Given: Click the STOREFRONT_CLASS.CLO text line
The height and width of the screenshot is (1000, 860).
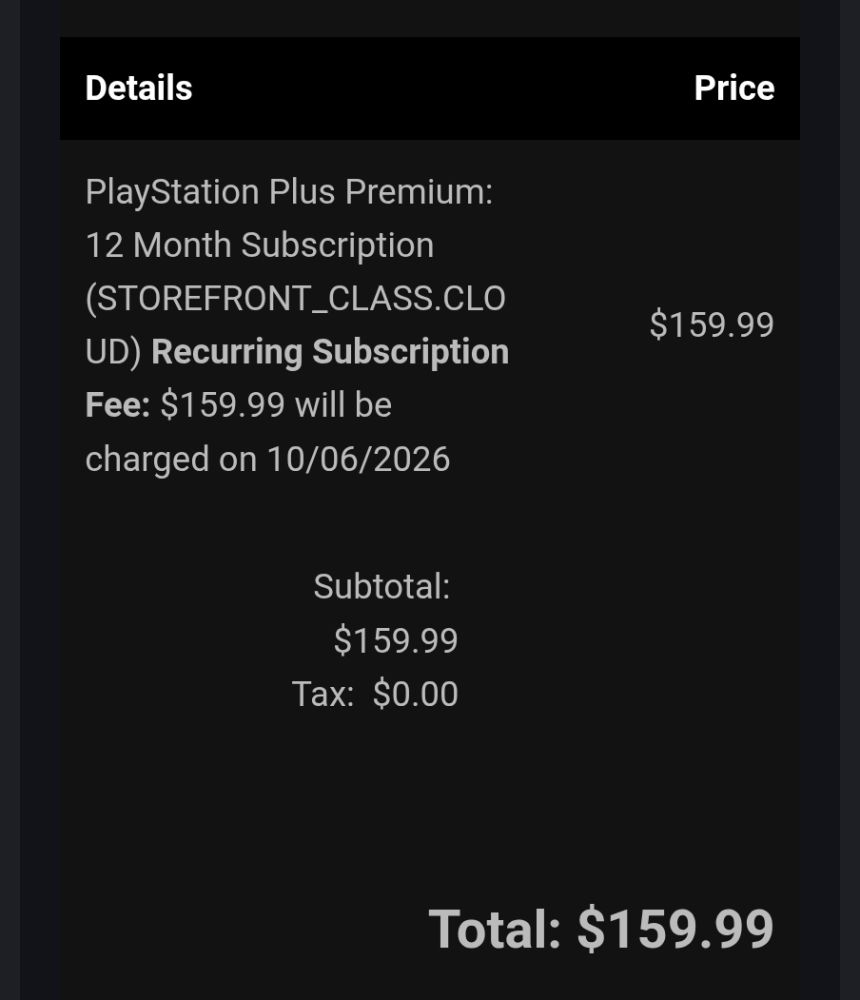Looking at the screenshot, I should [x=295, y=298].
